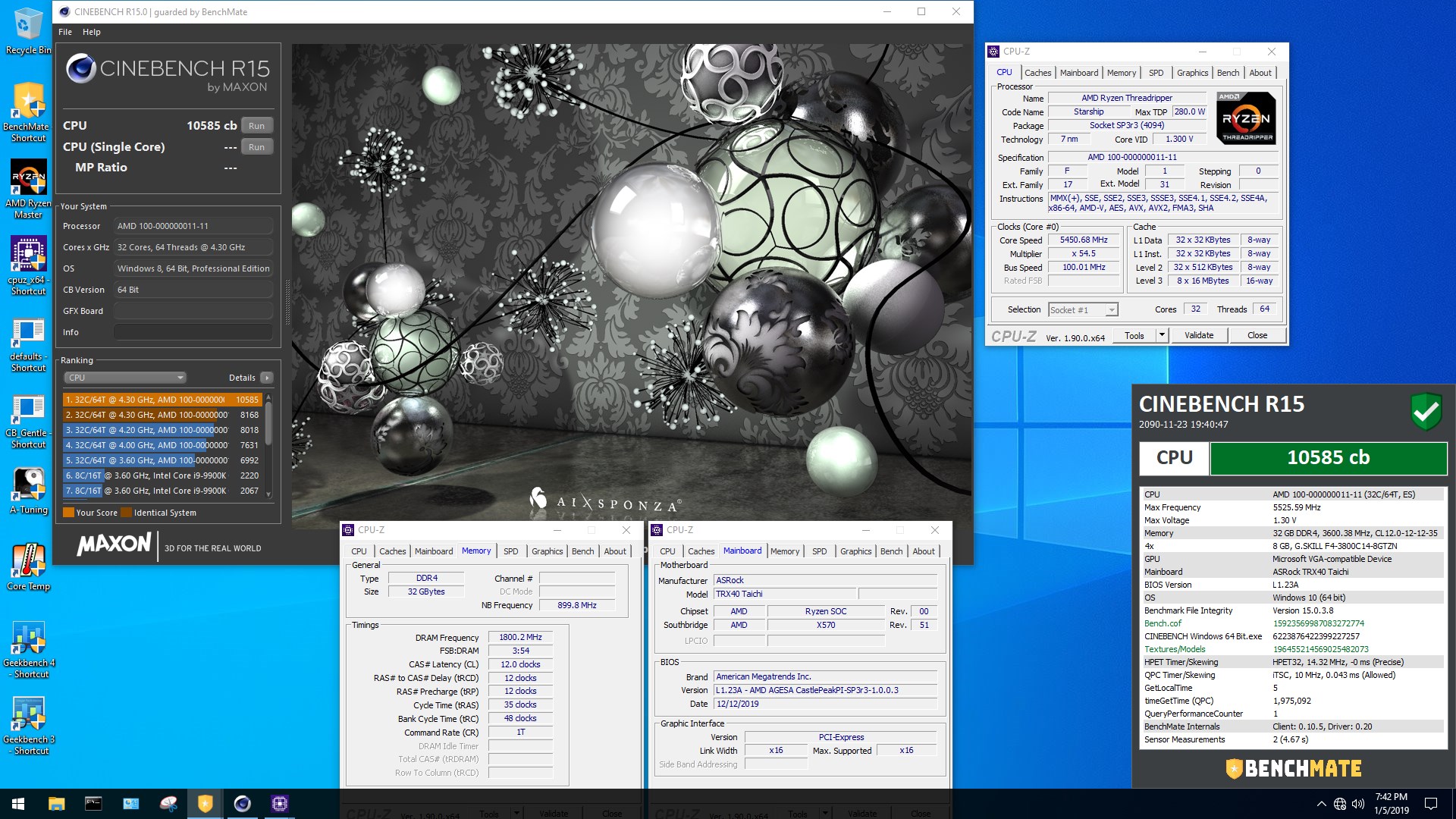Launch the A-Tuning desktop icon
The image size is (1456, 819).
(x=28, y=491)
